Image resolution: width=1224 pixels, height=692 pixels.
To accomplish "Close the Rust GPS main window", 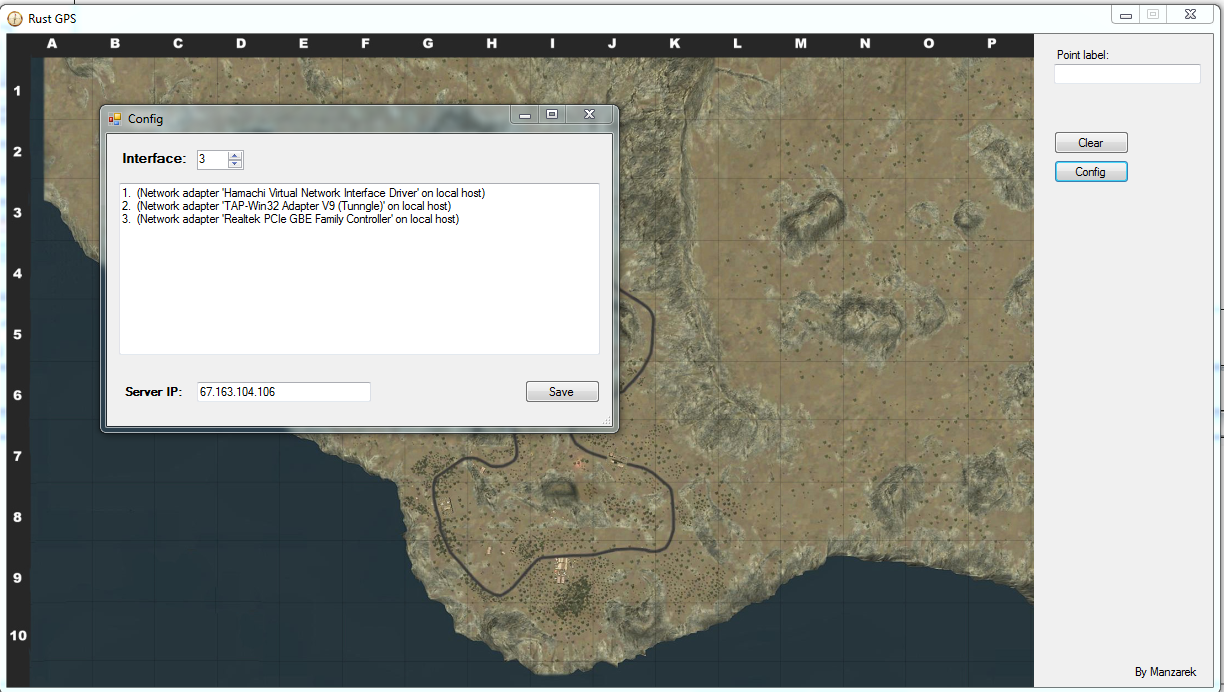I will pos(1189,14).
